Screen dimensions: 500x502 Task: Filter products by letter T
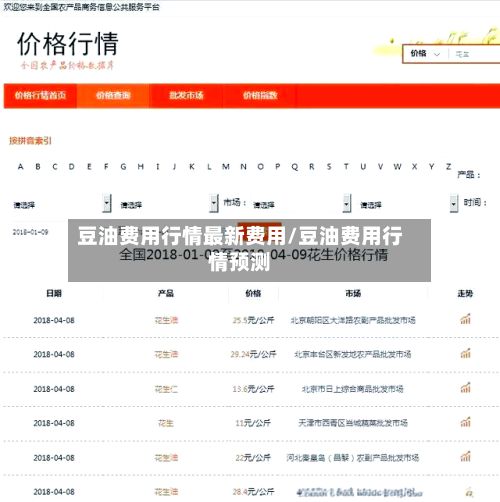point(346,166)
